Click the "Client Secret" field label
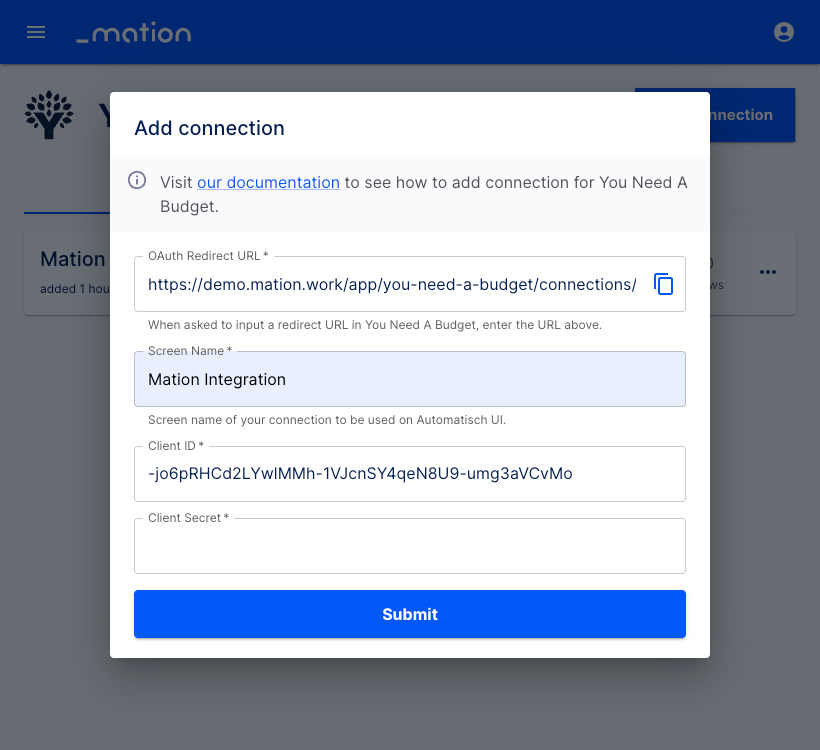Screen dimensions: 820x750 click(x=188, y=518)
